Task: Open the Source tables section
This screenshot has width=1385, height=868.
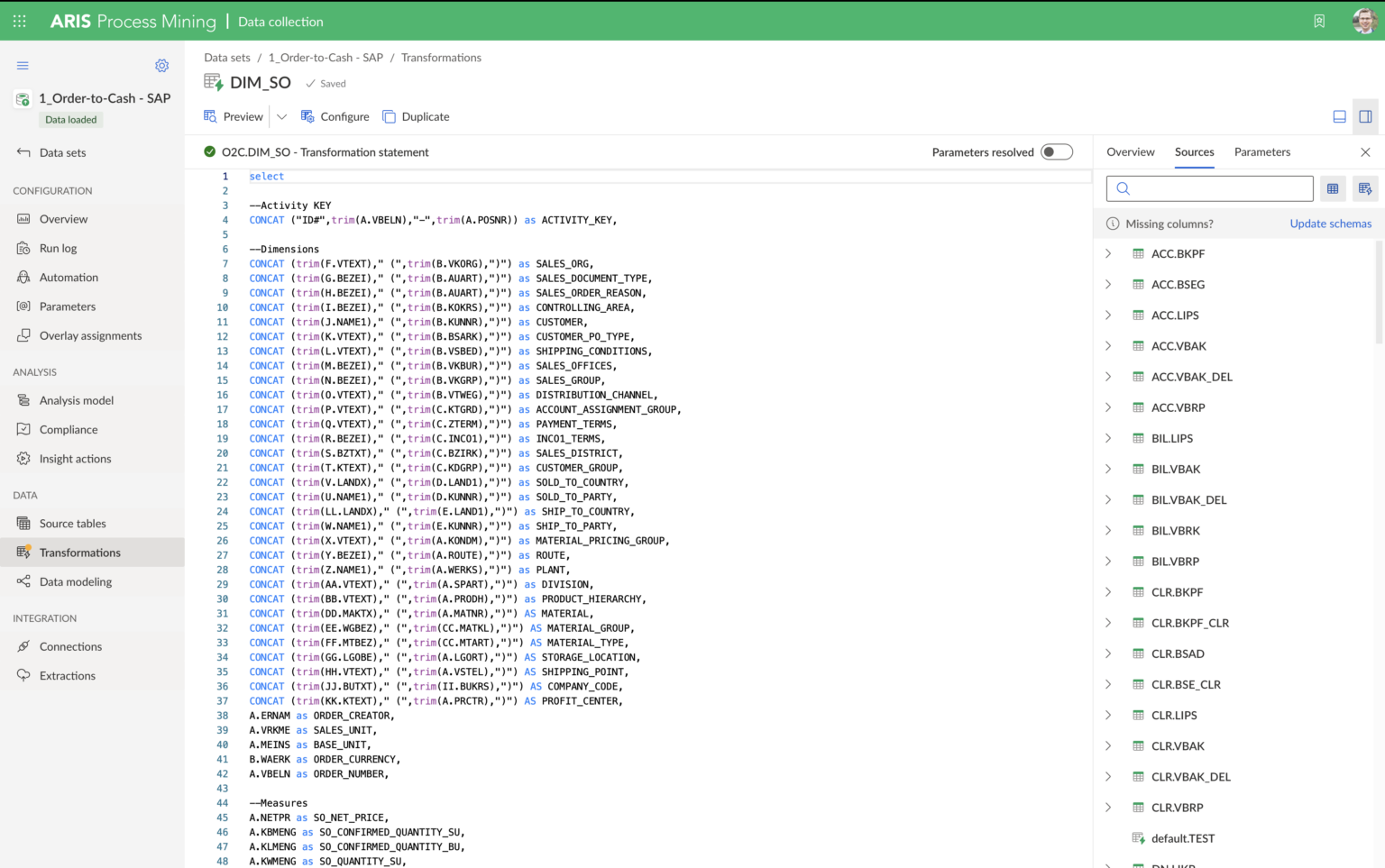Action: click(x=72, y=523)
